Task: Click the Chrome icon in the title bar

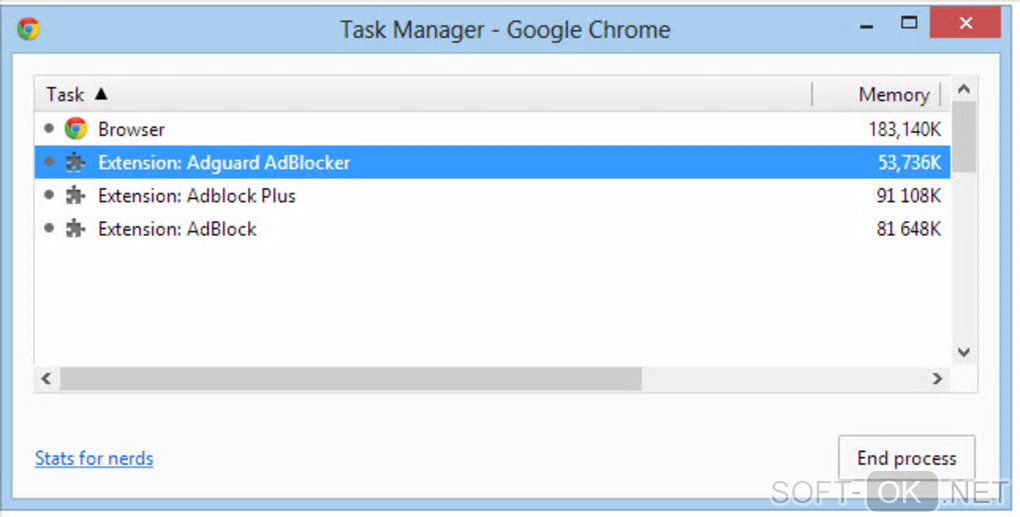Action: click(x=29, y=29)
